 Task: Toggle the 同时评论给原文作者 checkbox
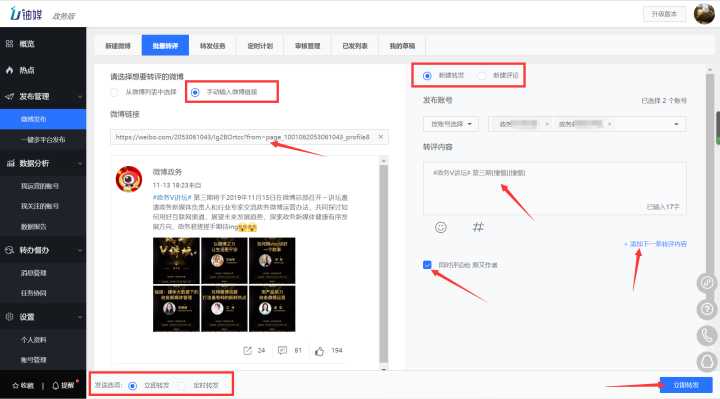coord(427,265)
